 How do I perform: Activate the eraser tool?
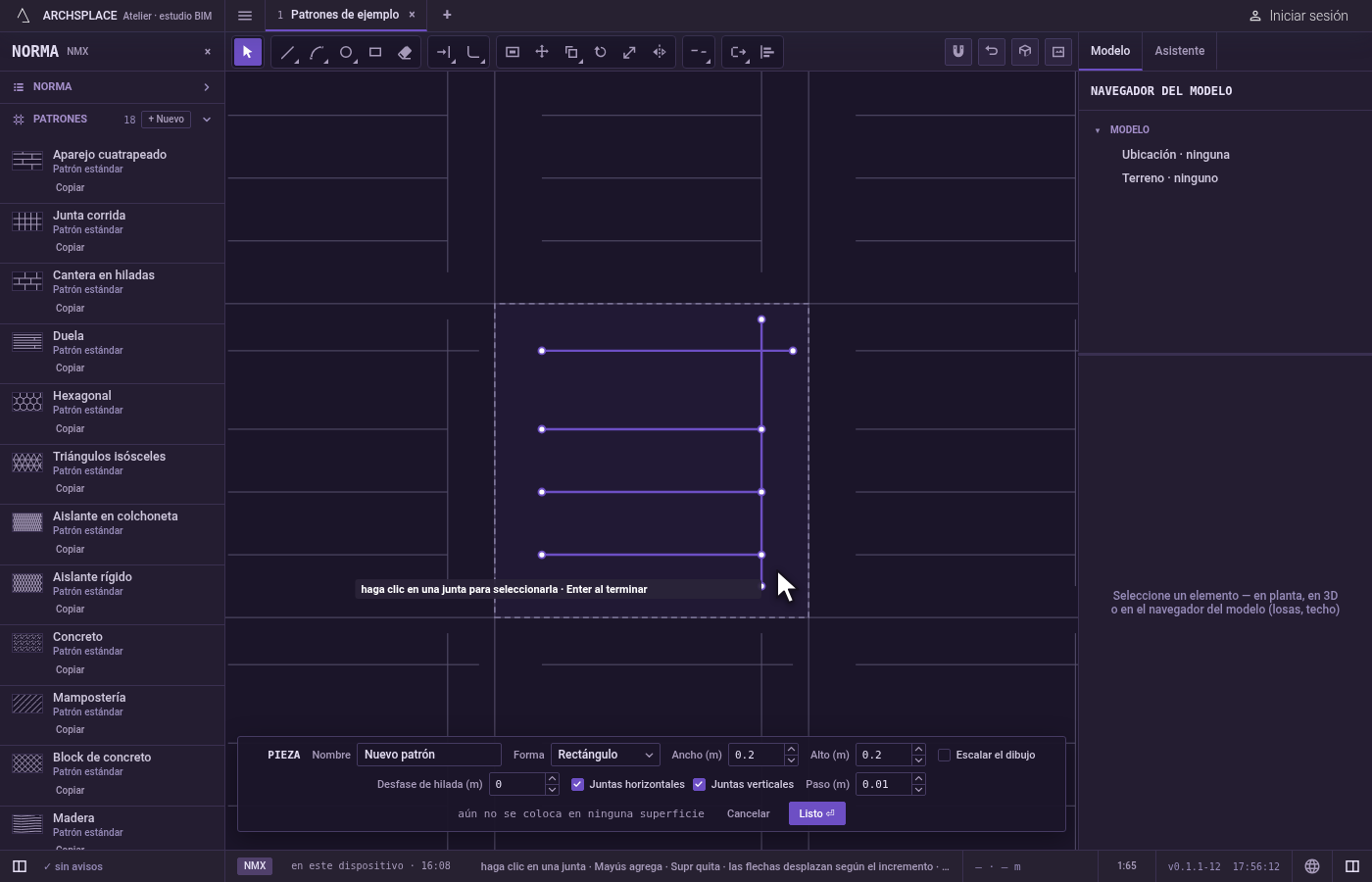coord(405,53)
